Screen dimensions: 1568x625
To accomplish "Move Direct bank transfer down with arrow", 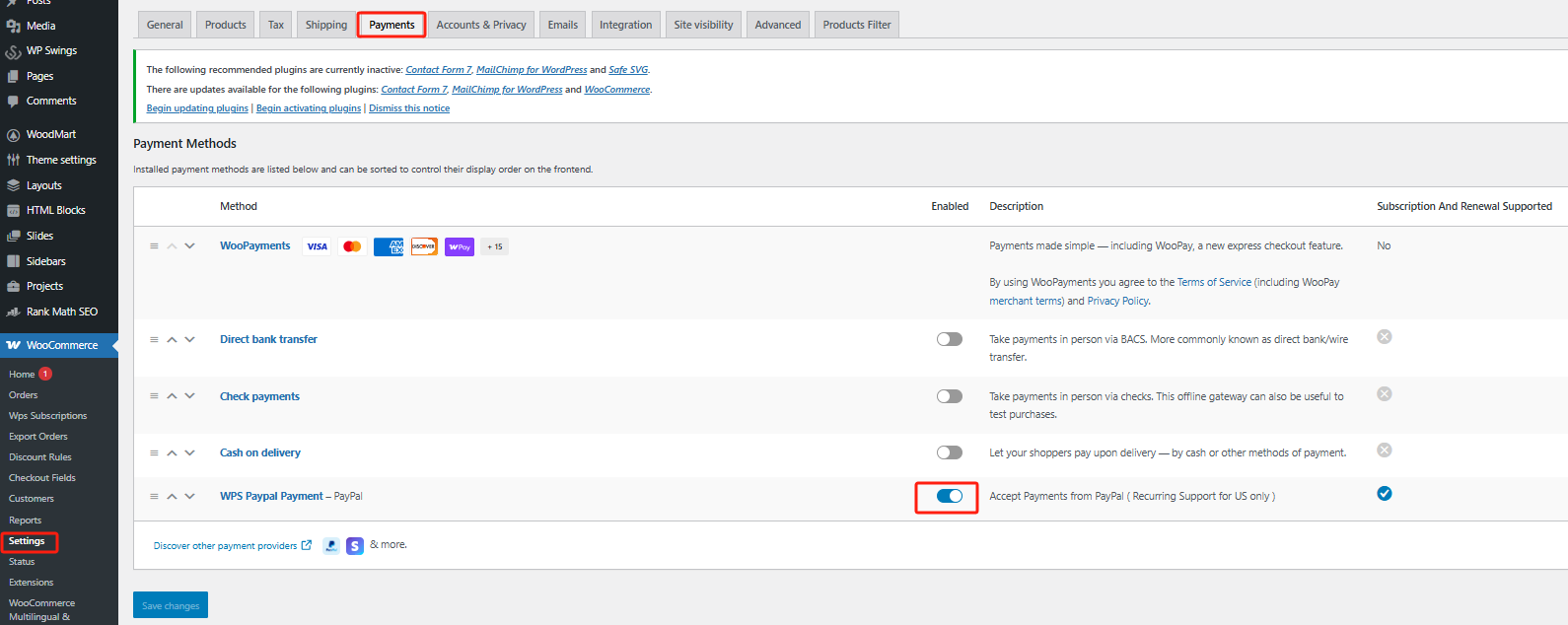I will [189, 339].
